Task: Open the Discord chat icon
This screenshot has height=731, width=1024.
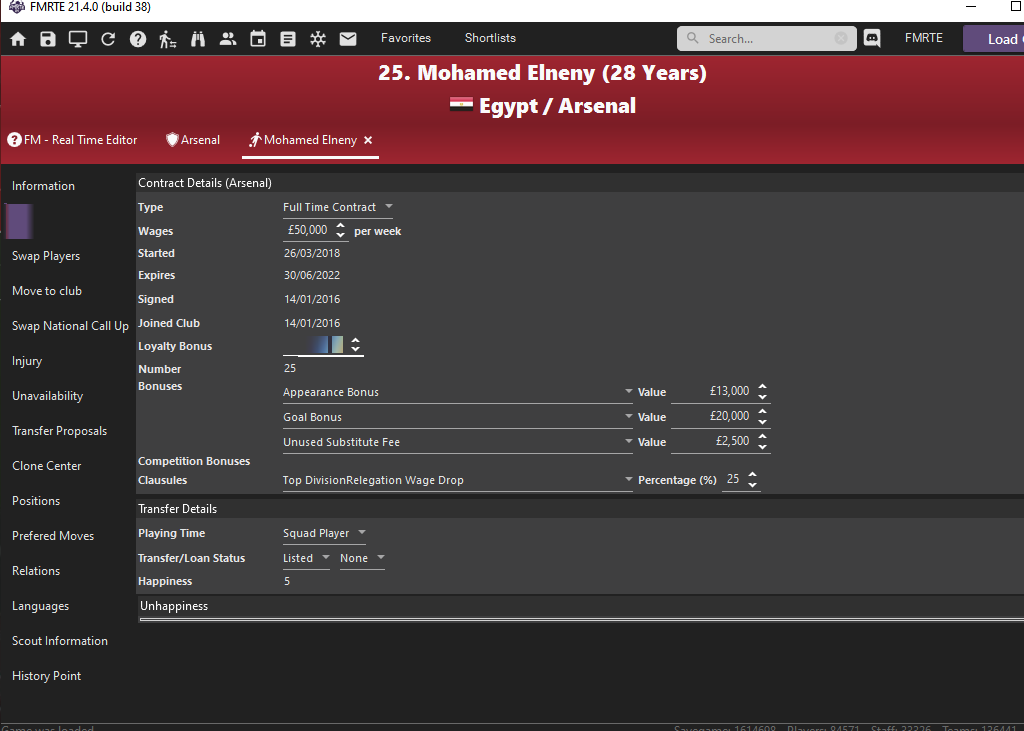Action: click(x=872, y=38)
